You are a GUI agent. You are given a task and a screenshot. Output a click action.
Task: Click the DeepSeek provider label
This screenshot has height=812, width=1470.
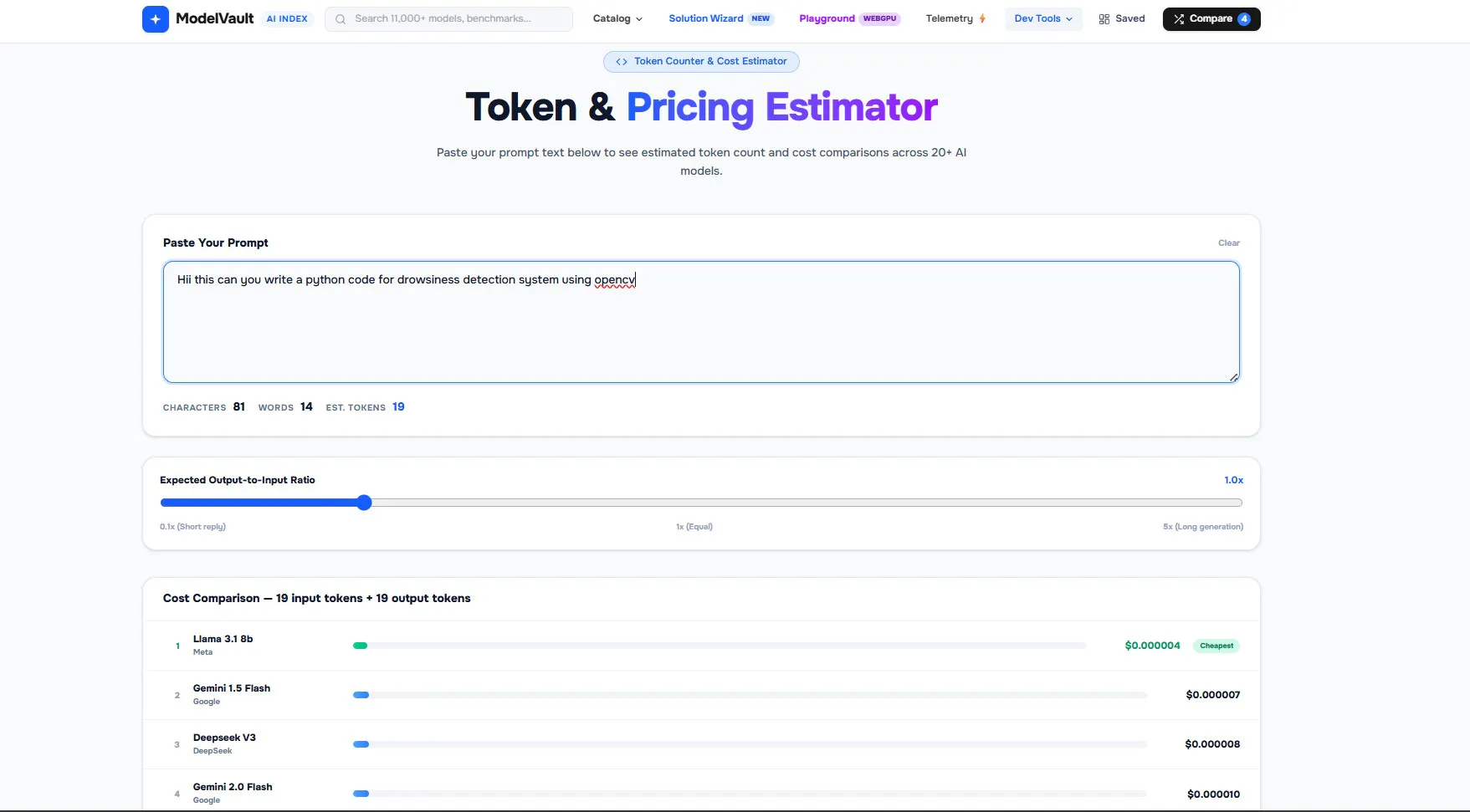pos(213,751)
